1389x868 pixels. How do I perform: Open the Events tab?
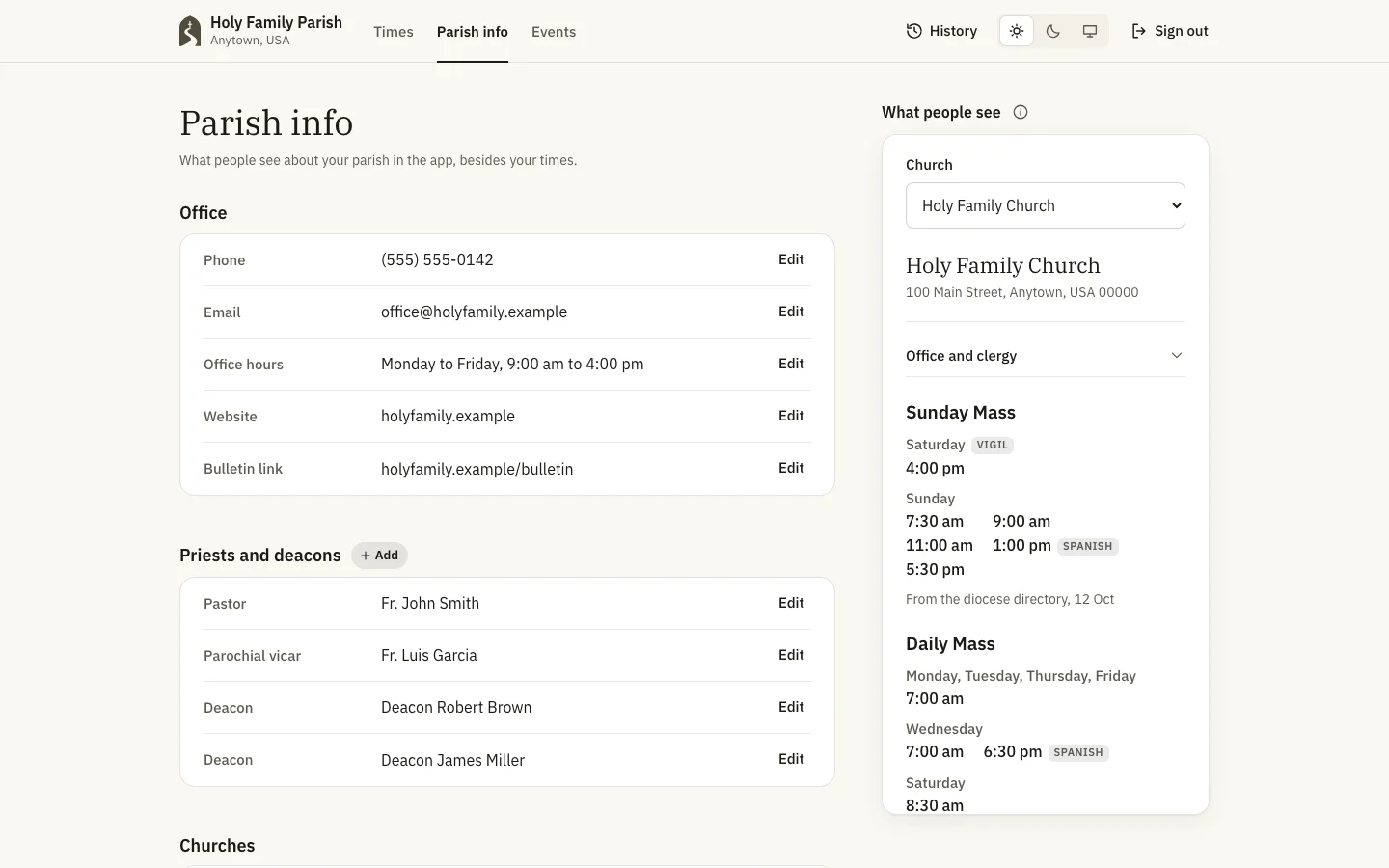[554, 32]
